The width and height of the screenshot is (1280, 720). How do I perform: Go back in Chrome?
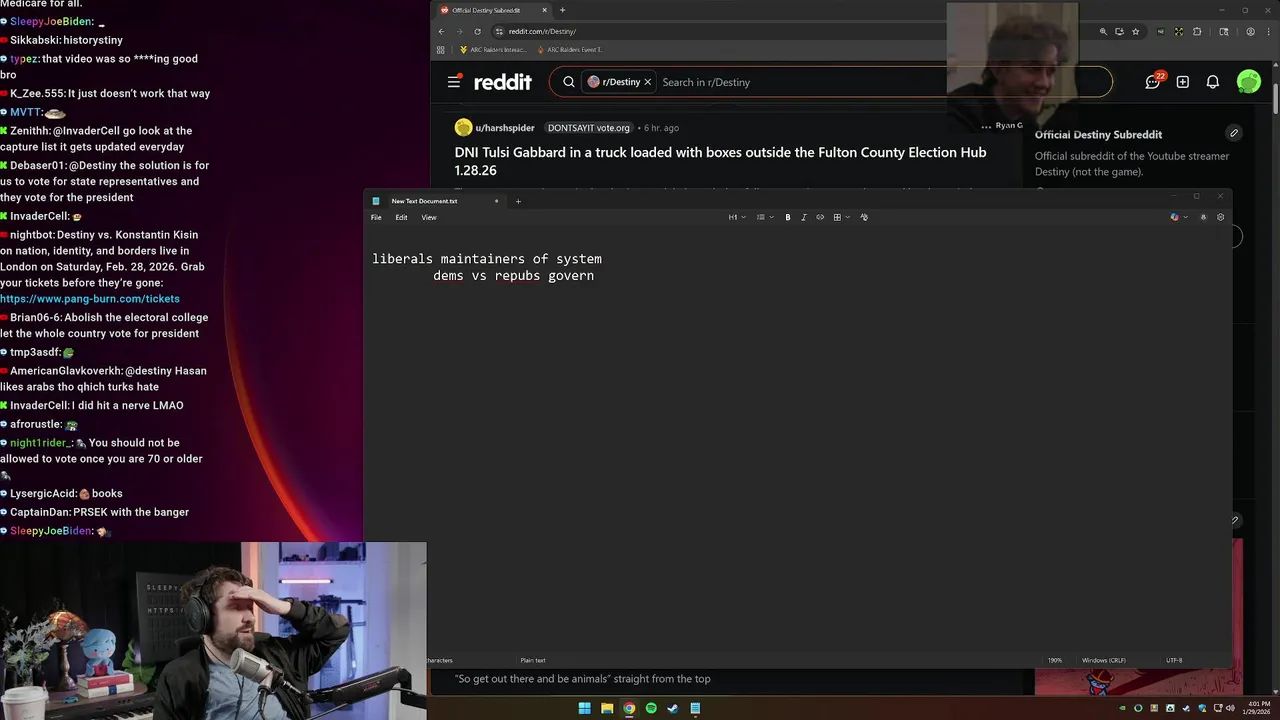[441, 31]
